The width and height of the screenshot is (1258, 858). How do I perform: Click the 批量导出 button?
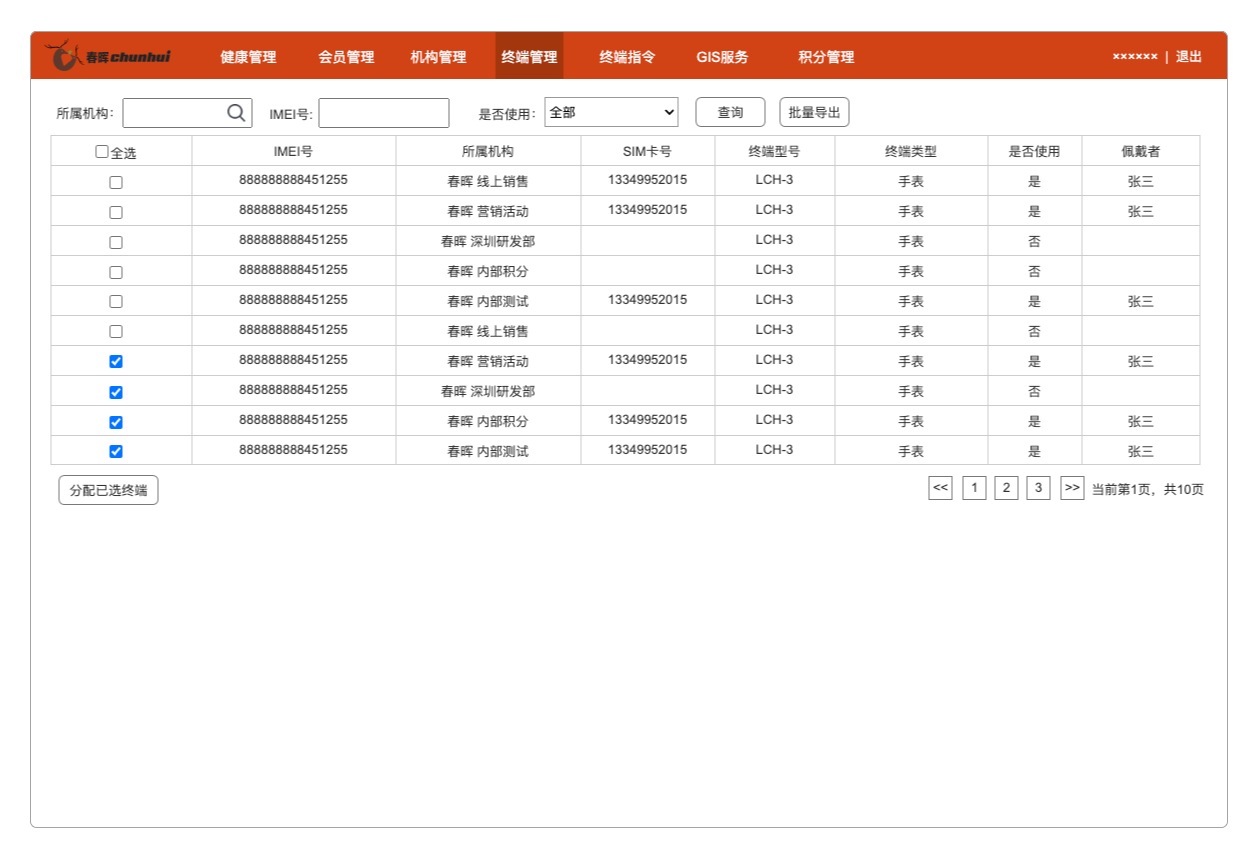coord(814,112)
